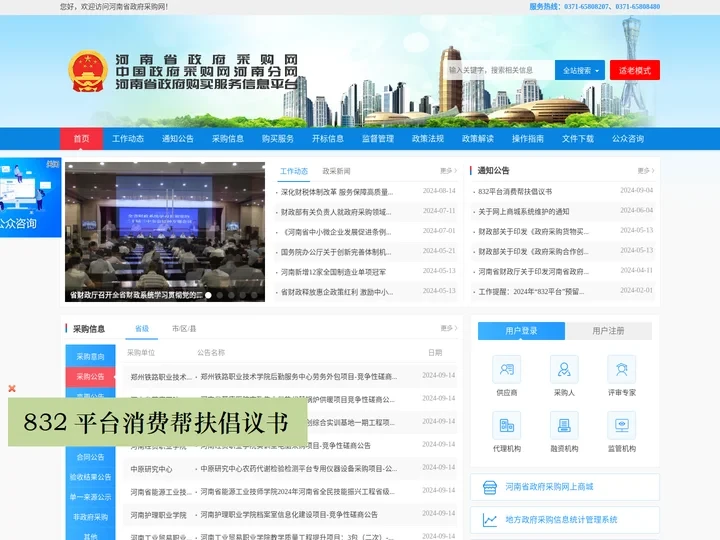Select 验收结果公告 in the side menu
720x540 pixels.
click(x=90, y=477)
